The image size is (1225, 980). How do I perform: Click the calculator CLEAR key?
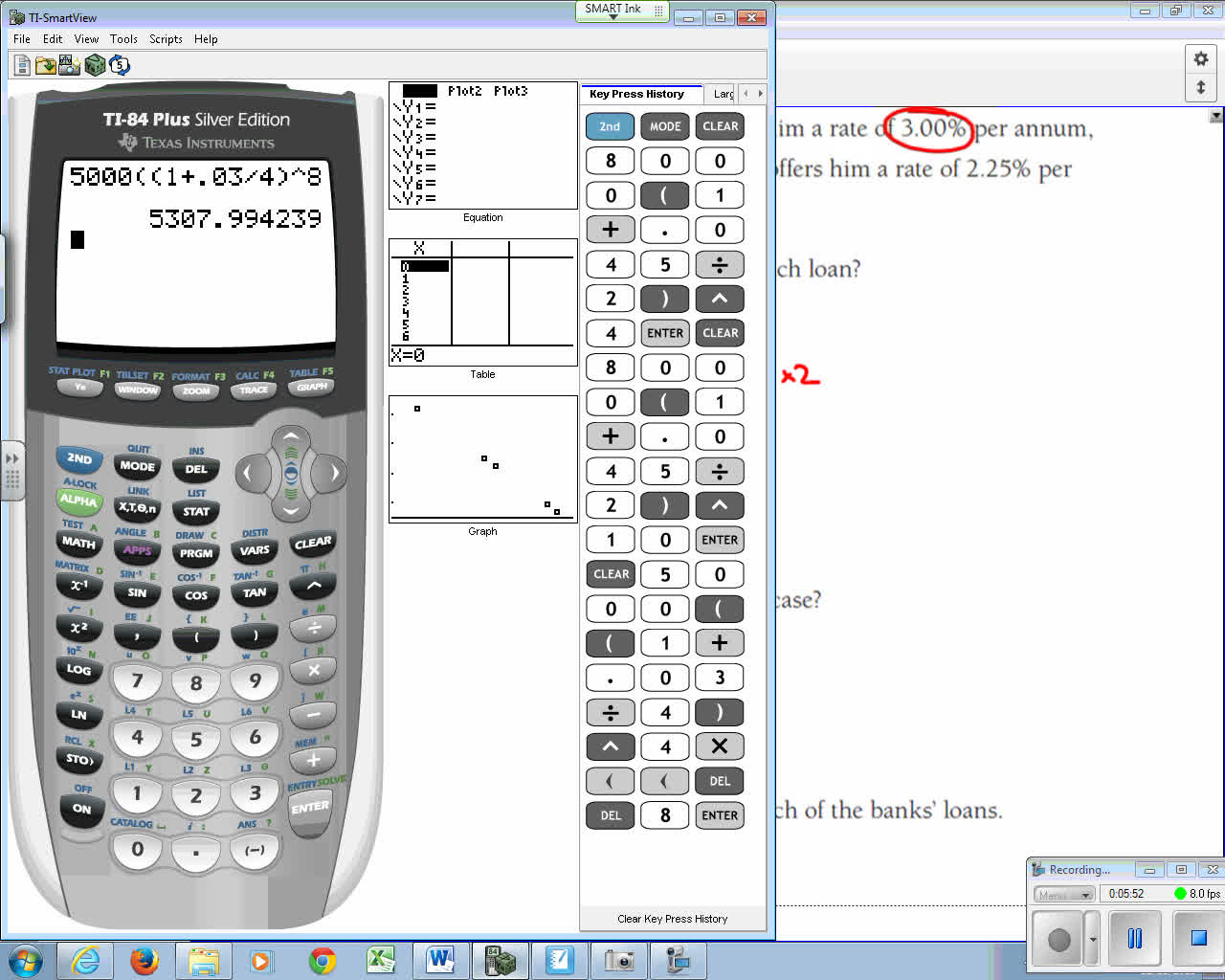[x=313, y=543]
